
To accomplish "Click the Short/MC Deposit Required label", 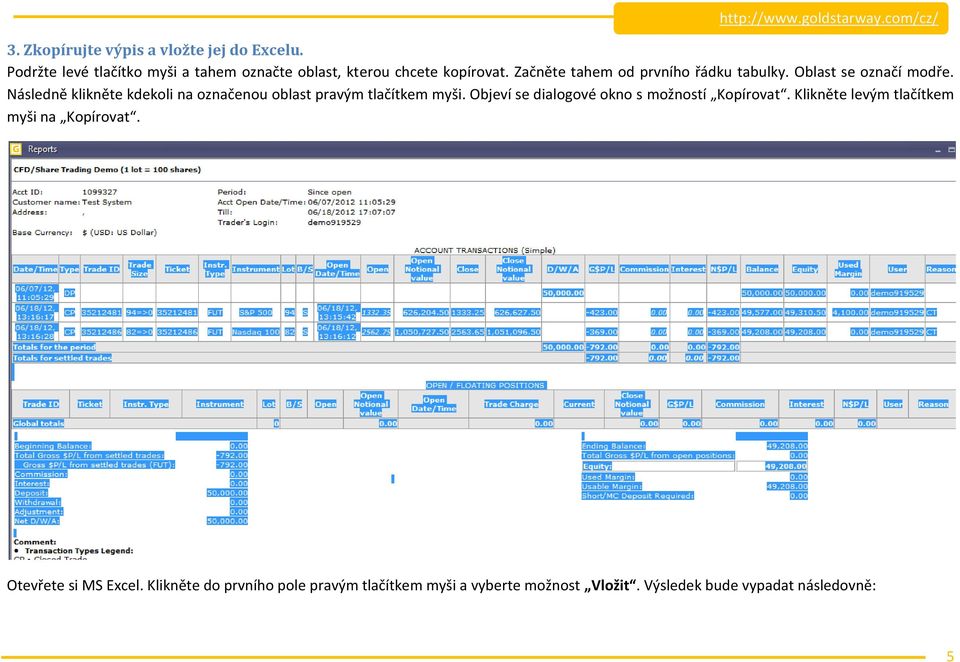I will tap(637, 496).
